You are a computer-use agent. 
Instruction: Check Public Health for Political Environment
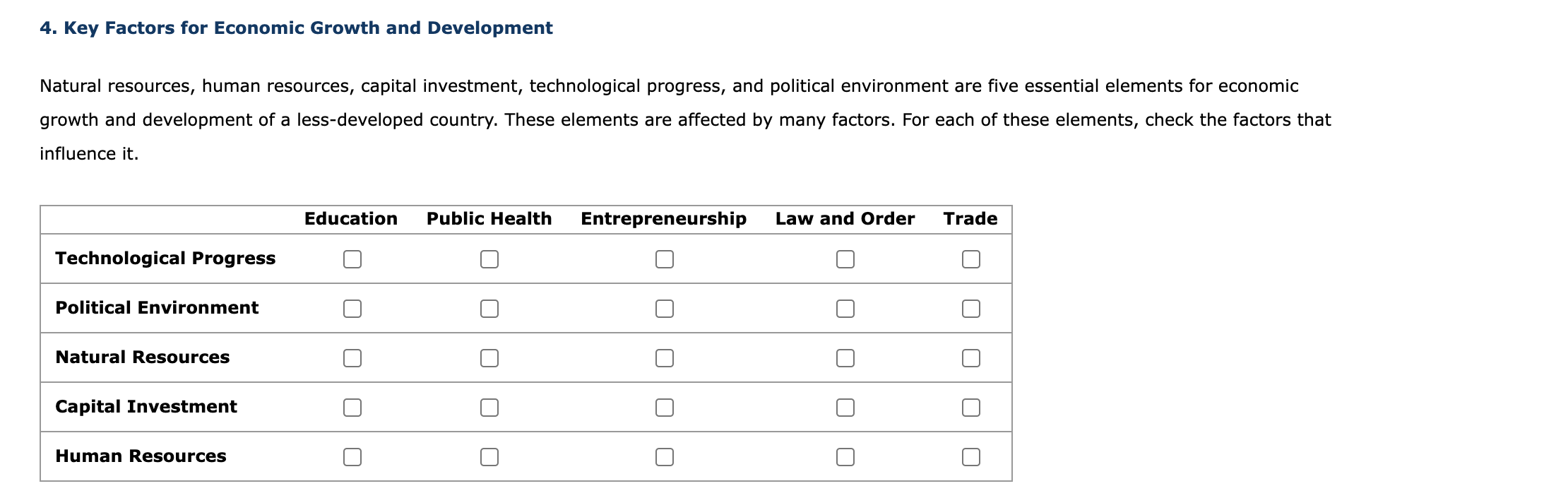pos(489,309)
